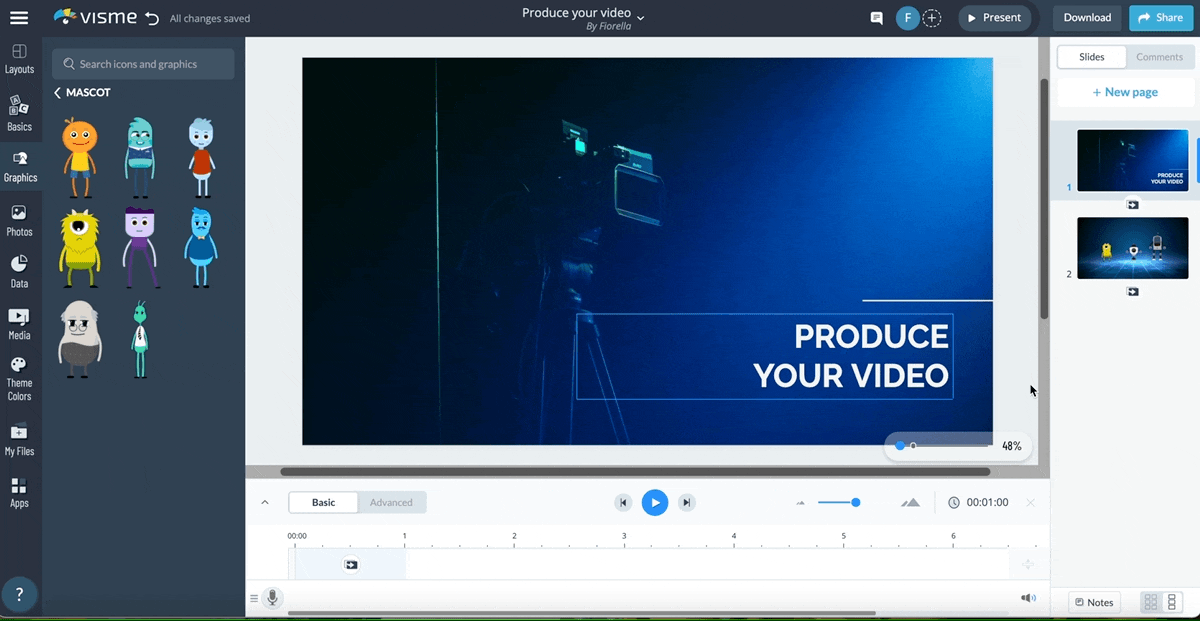This screenshot has width=1200, height=621.
Task: Add collaborator with the plus circle
Action: click(932, 18)
